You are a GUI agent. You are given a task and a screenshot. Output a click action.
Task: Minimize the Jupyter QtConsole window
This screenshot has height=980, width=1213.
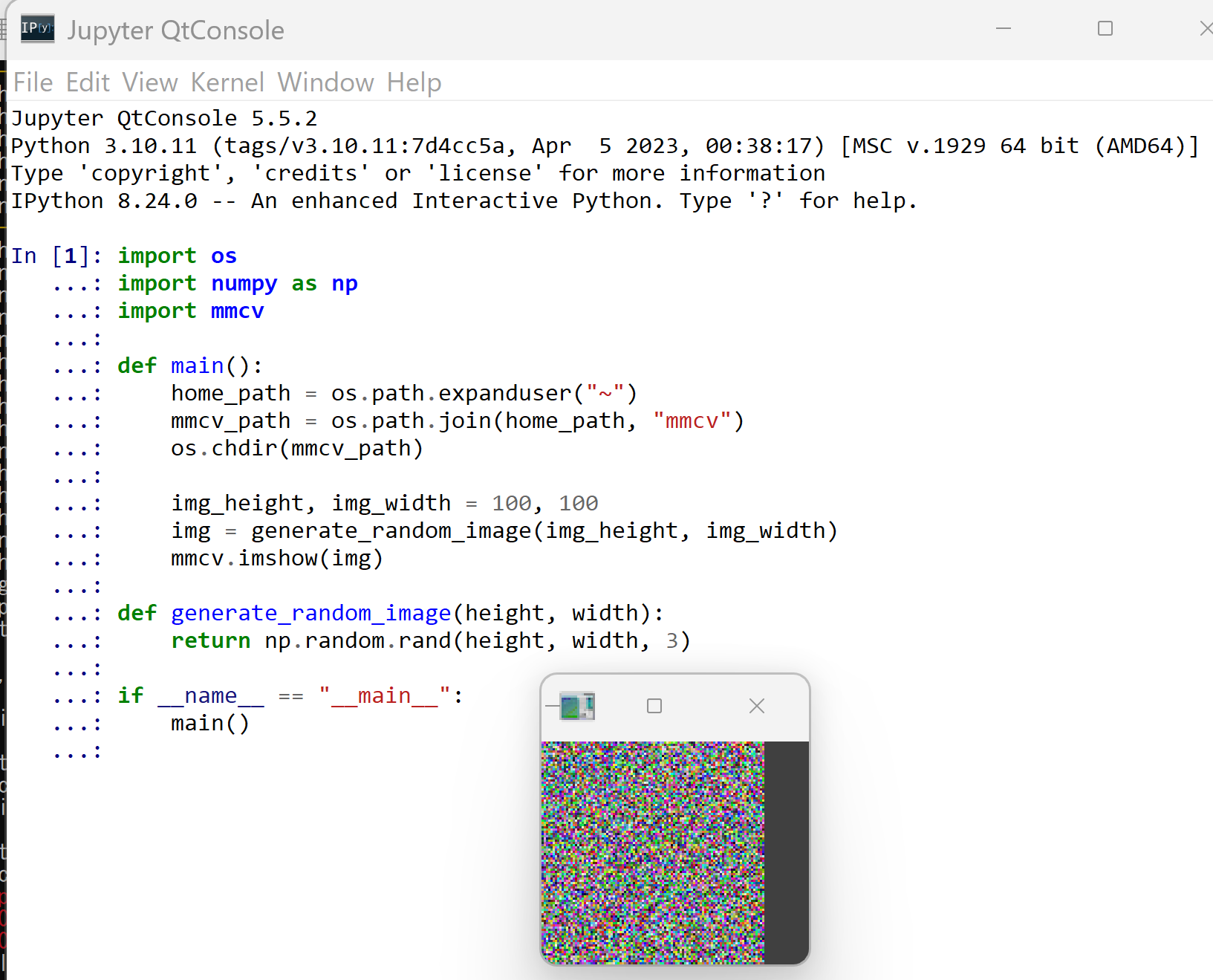[x=1004, y=28]
